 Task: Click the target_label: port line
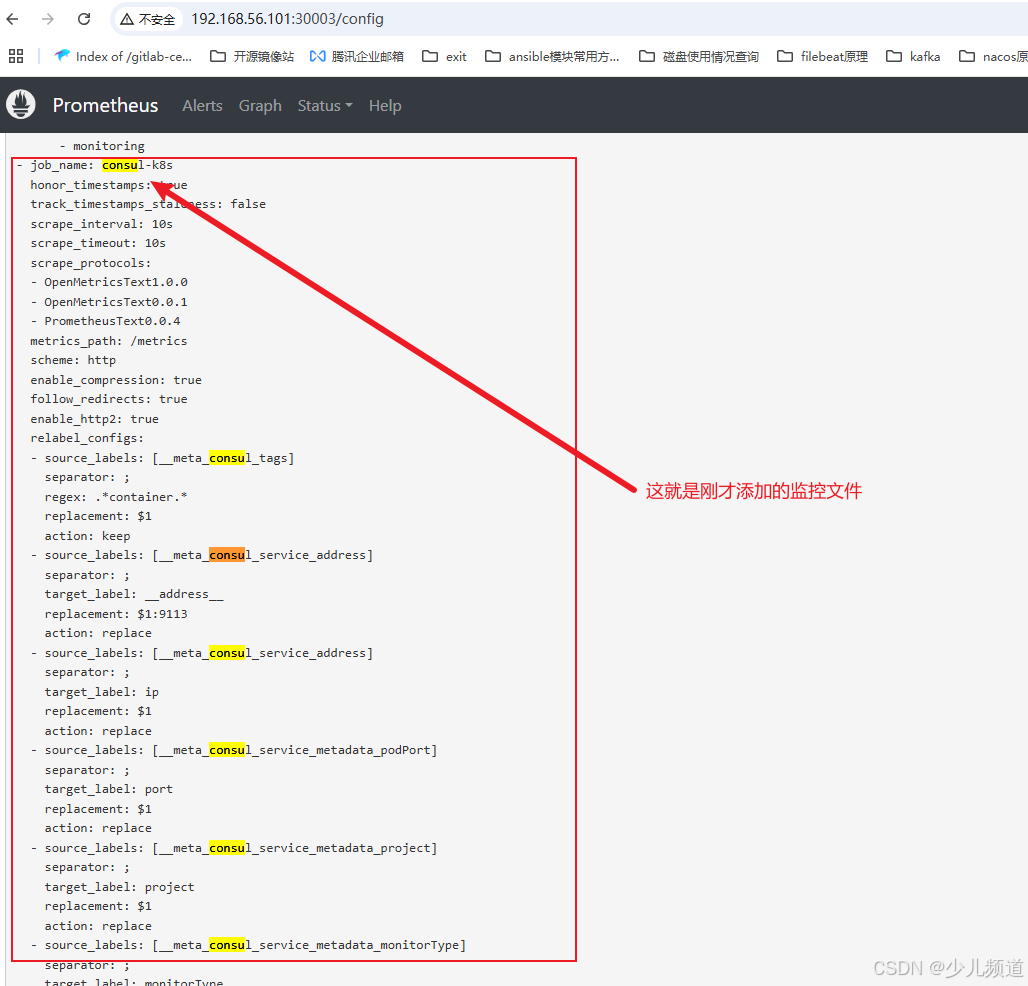coord(109,789)
